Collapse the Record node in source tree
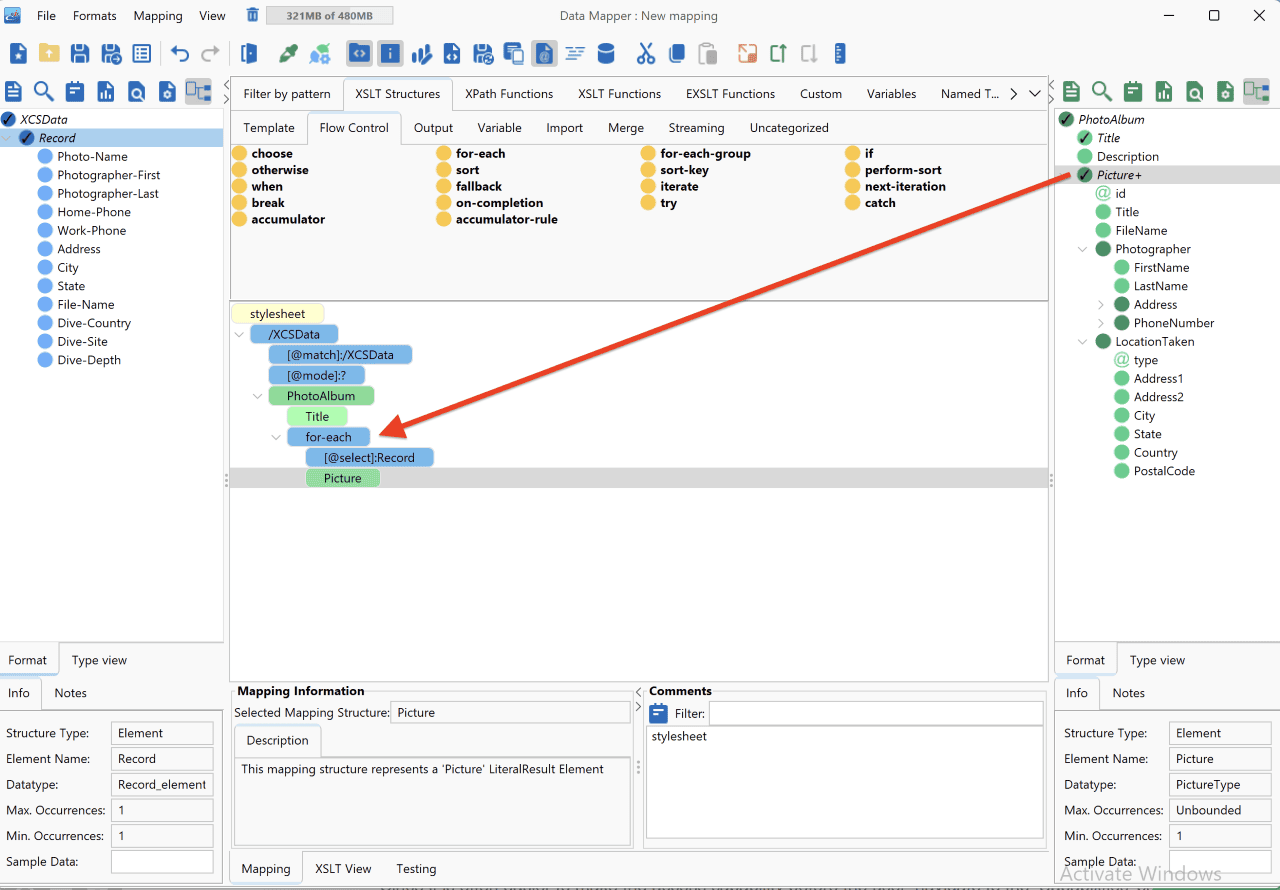 pos(8,138)
